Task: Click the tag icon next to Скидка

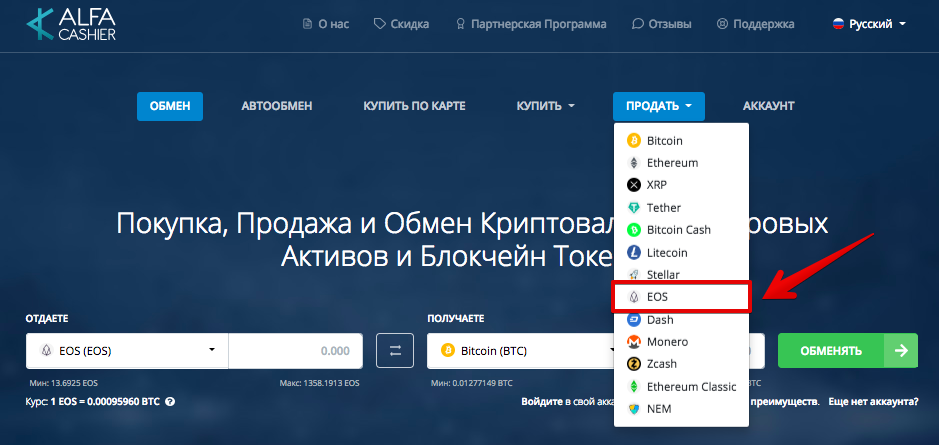Action: [379, 25]
